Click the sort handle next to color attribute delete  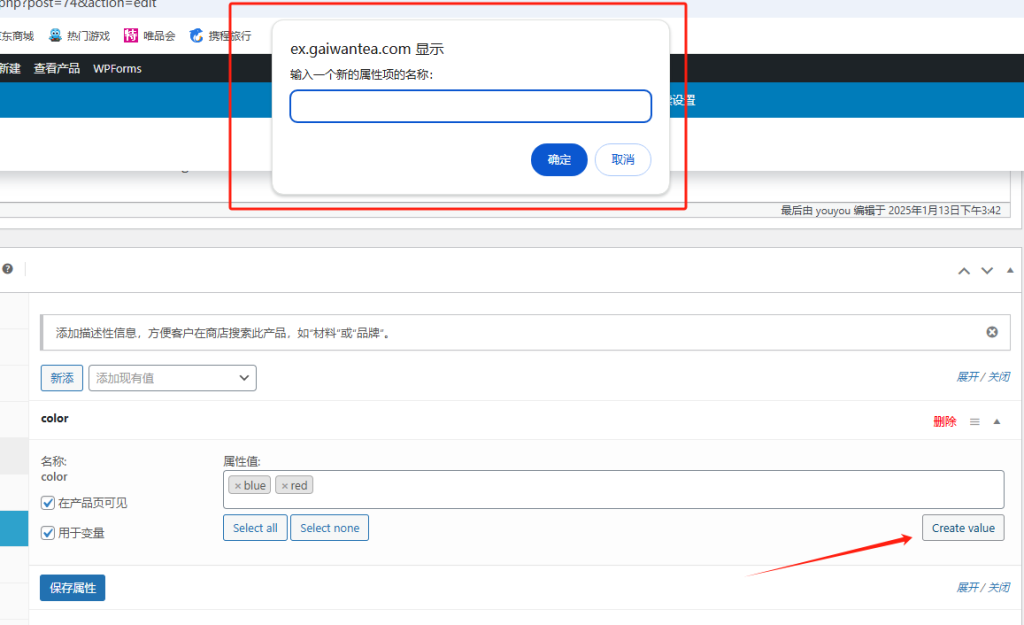974,421
